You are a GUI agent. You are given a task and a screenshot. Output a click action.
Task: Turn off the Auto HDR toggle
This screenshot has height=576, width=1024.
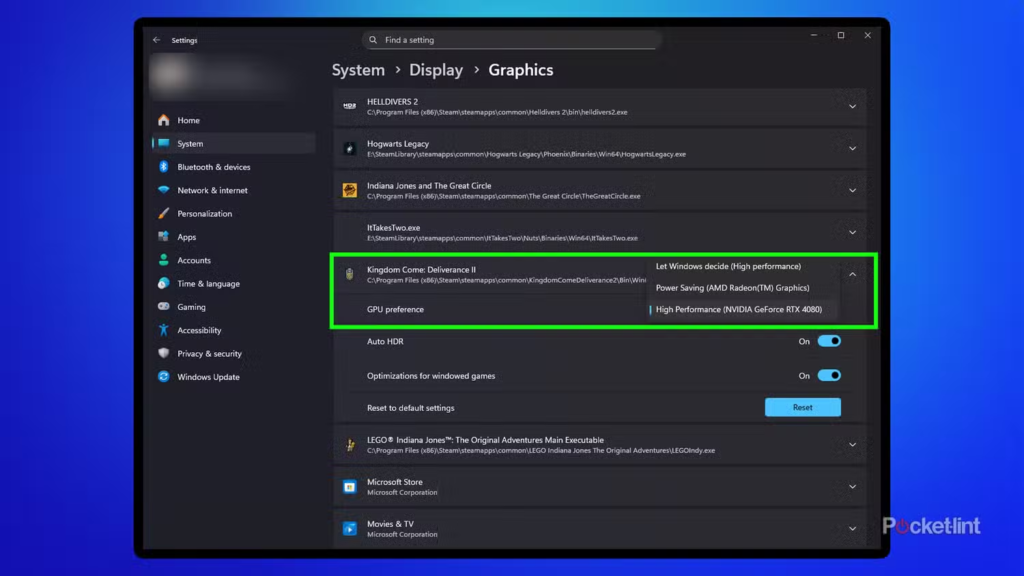point(829,341)
